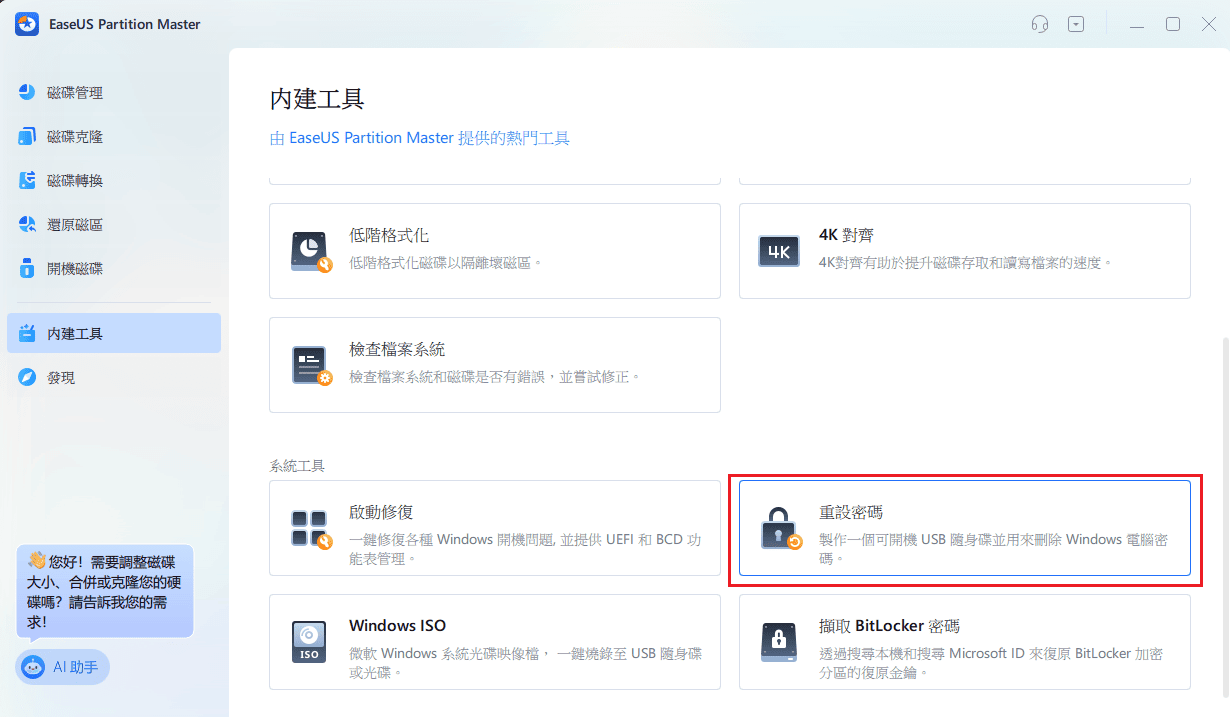Screen dimensions: 1230x717
Task: Open the 檢查檔案系統 file check tool icon
Action: (311, 363)
